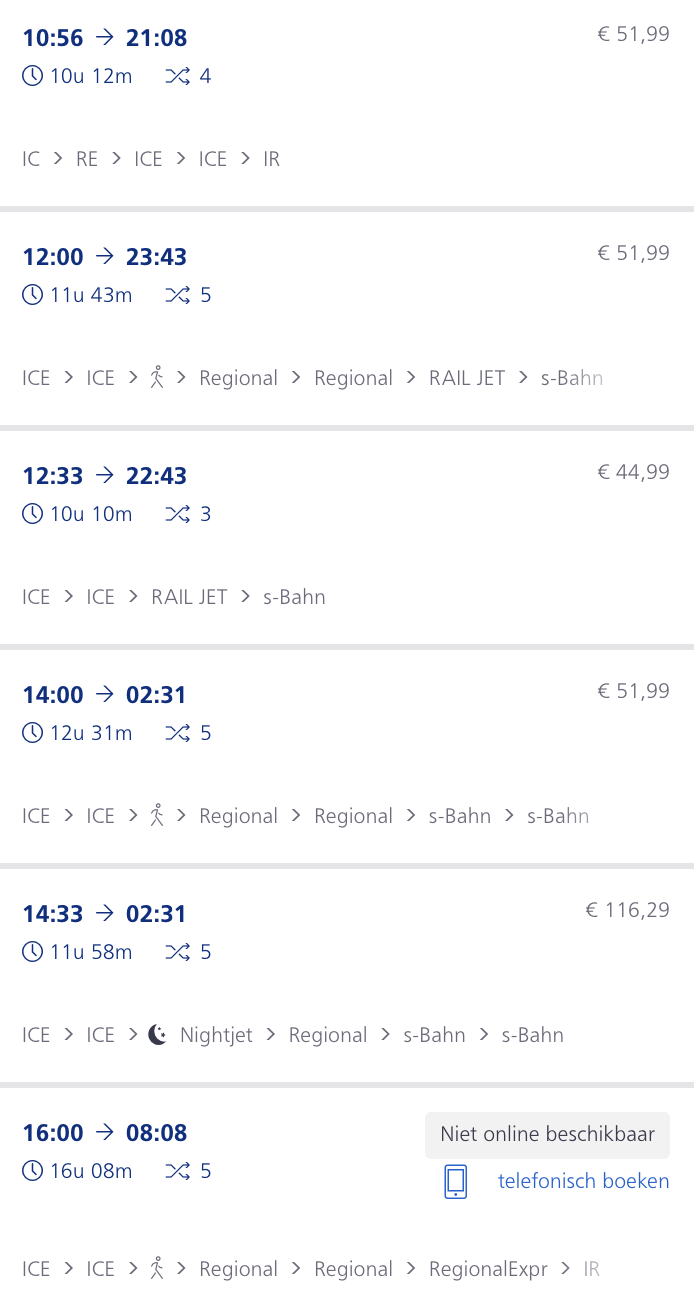Choose the € 44,99 fare
The width and height of the screenshot is (694, 1308).
(633, 472)
